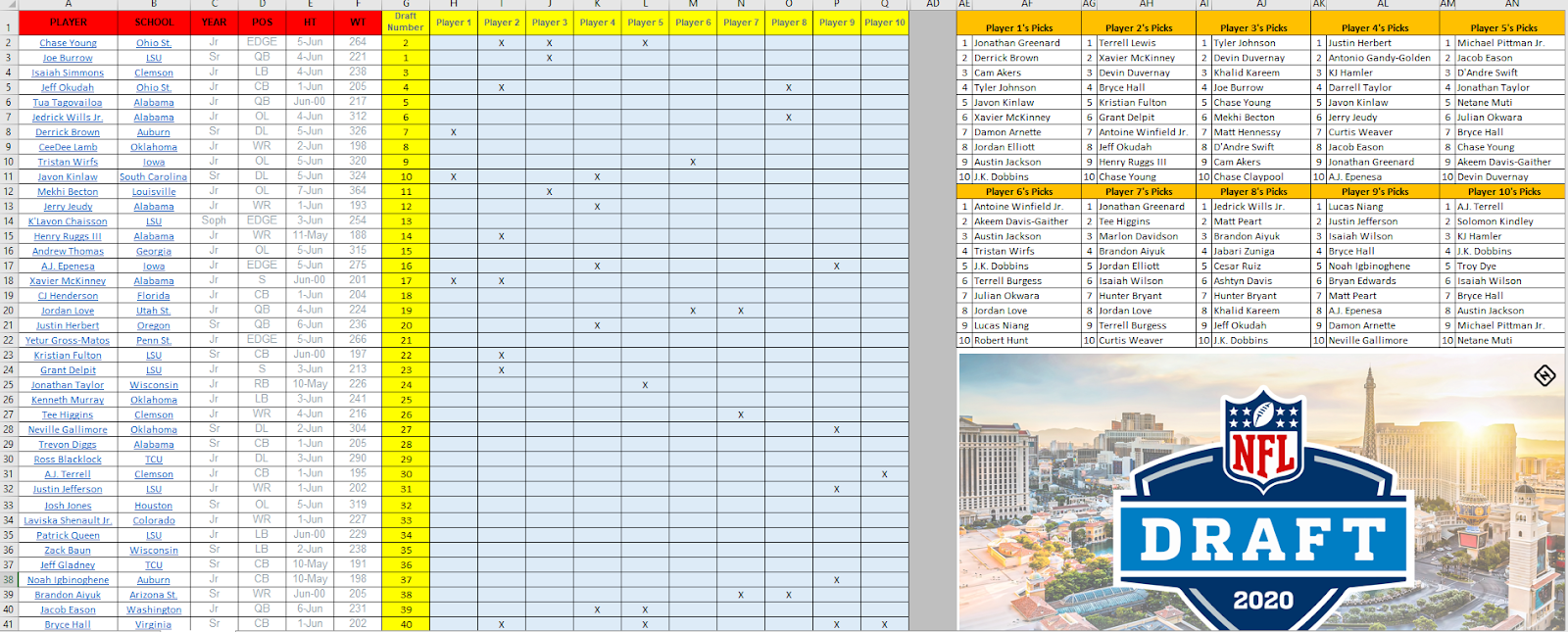Viewport: 1568px width, 632px height.
Task: Select Solomon Kindley in Player 10's Picks
Action: pos(1494,221)
